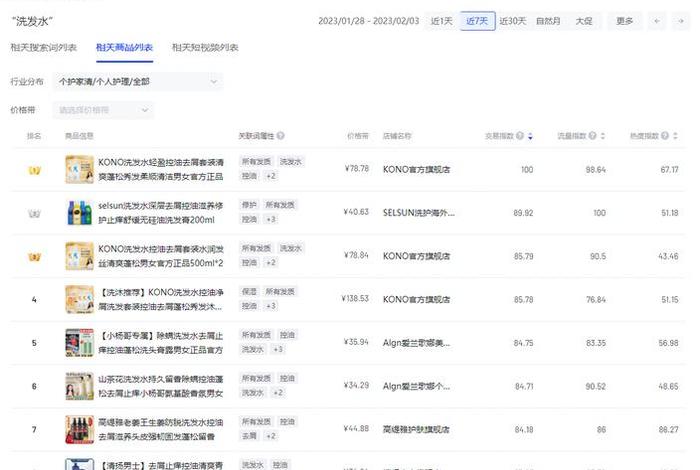This screenshot has width=700, height=470.
Task: Open 山茶花洗发水 product thumbnail
Action: tap(79, 386)
